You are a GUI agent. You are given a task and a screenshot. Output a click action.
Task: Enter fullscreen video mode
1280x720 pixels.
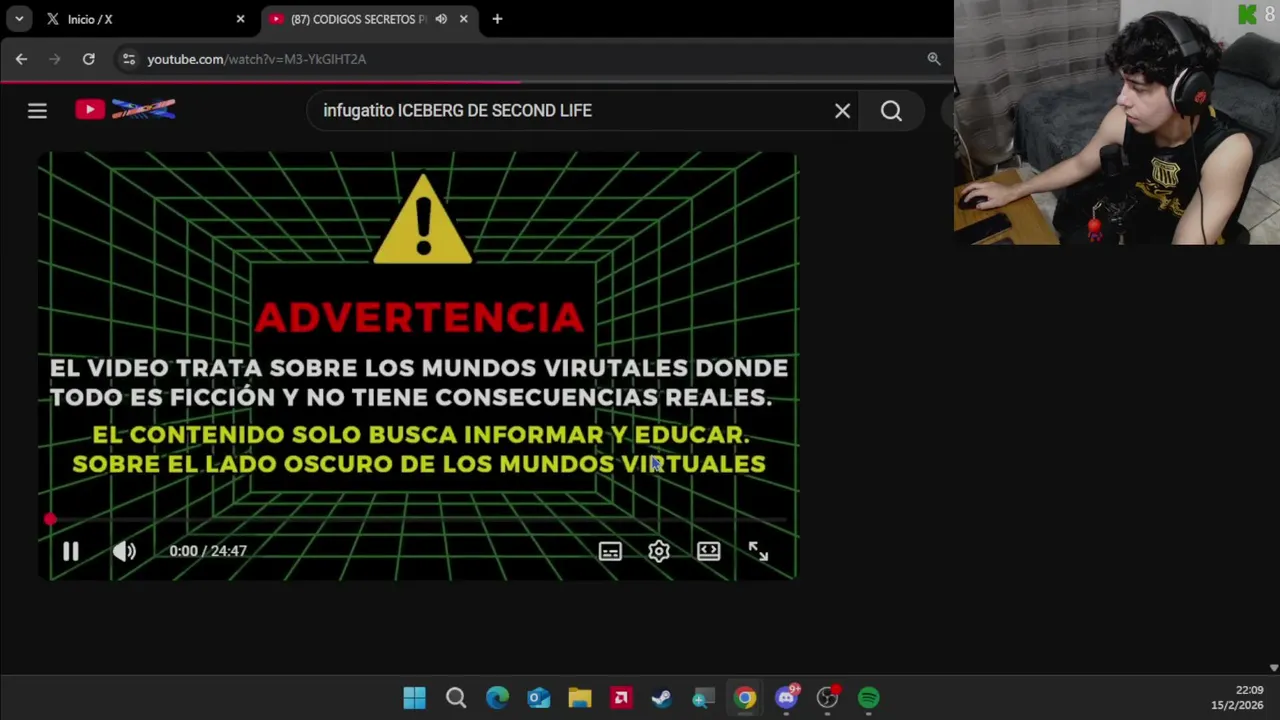(758, 551)
